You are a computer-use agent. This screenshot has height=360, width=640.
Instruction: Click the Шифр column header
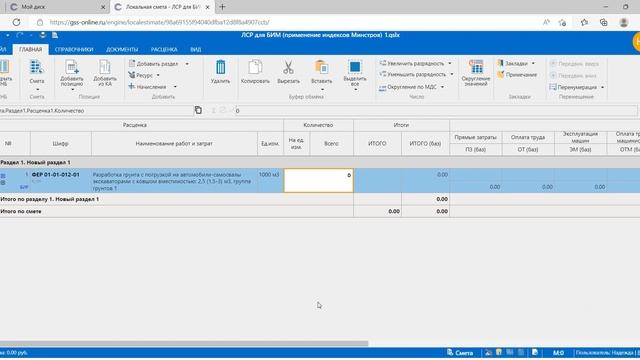60,144
